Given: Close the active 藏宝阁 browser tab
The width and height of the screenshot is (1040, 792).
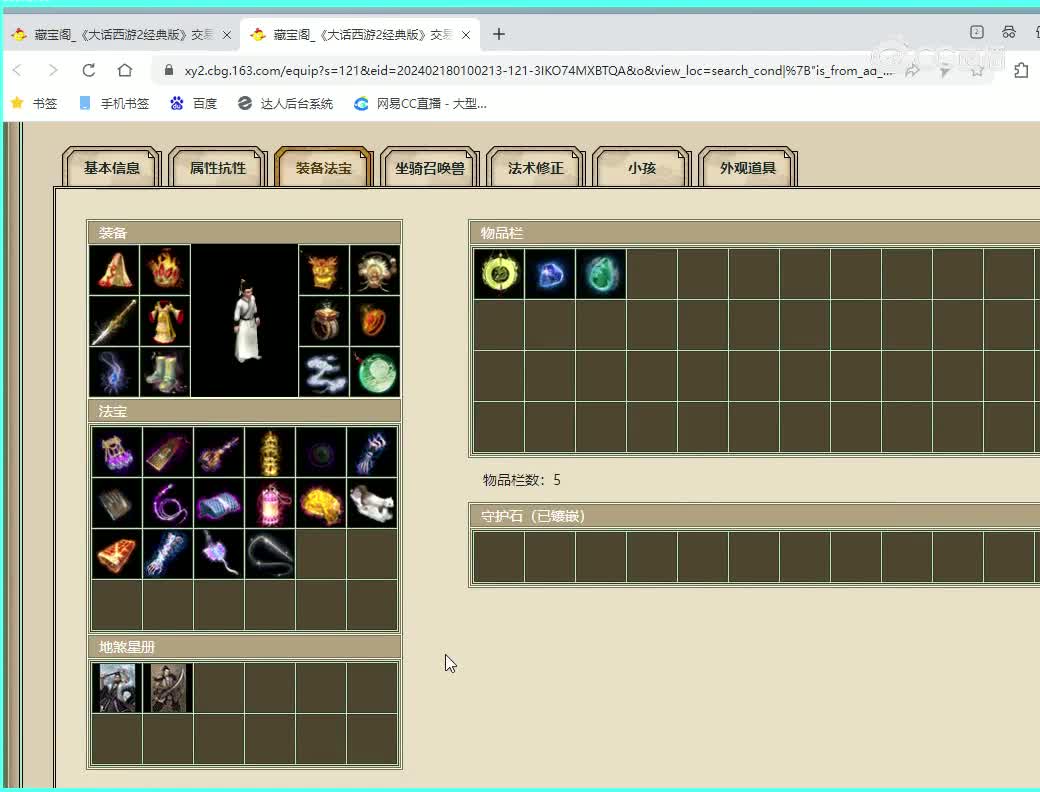Looking at the screenshot, I should coord(466,34).
